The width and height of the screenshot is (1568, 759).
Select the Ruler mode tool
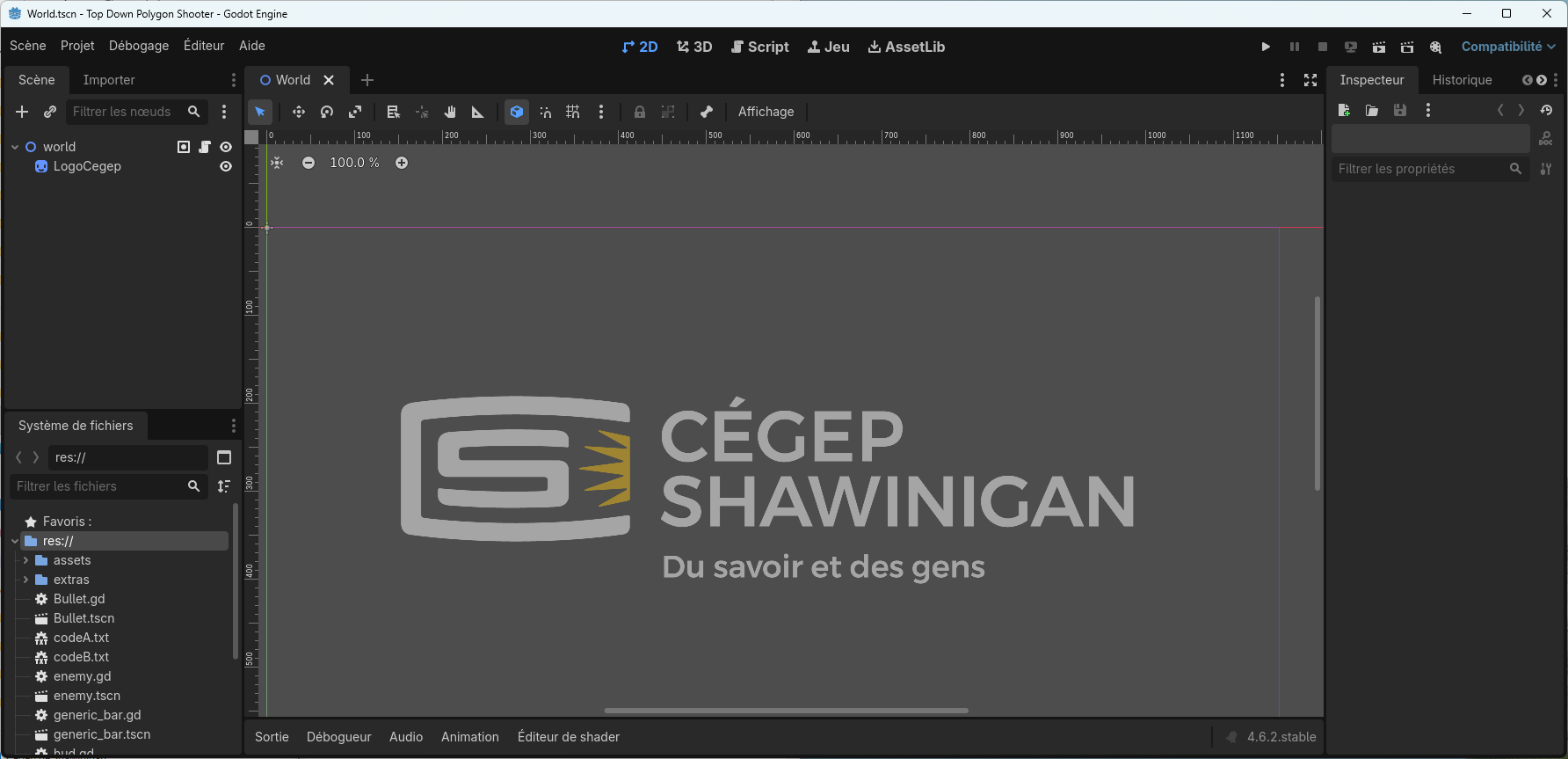pos(478,112)
